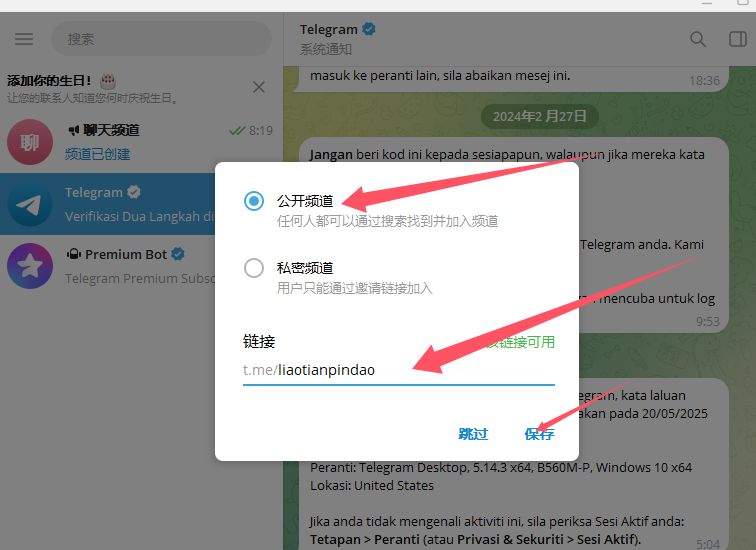Select the 公开频道 radio button
Screen dimensions: 756x550
tap(254, 201)
